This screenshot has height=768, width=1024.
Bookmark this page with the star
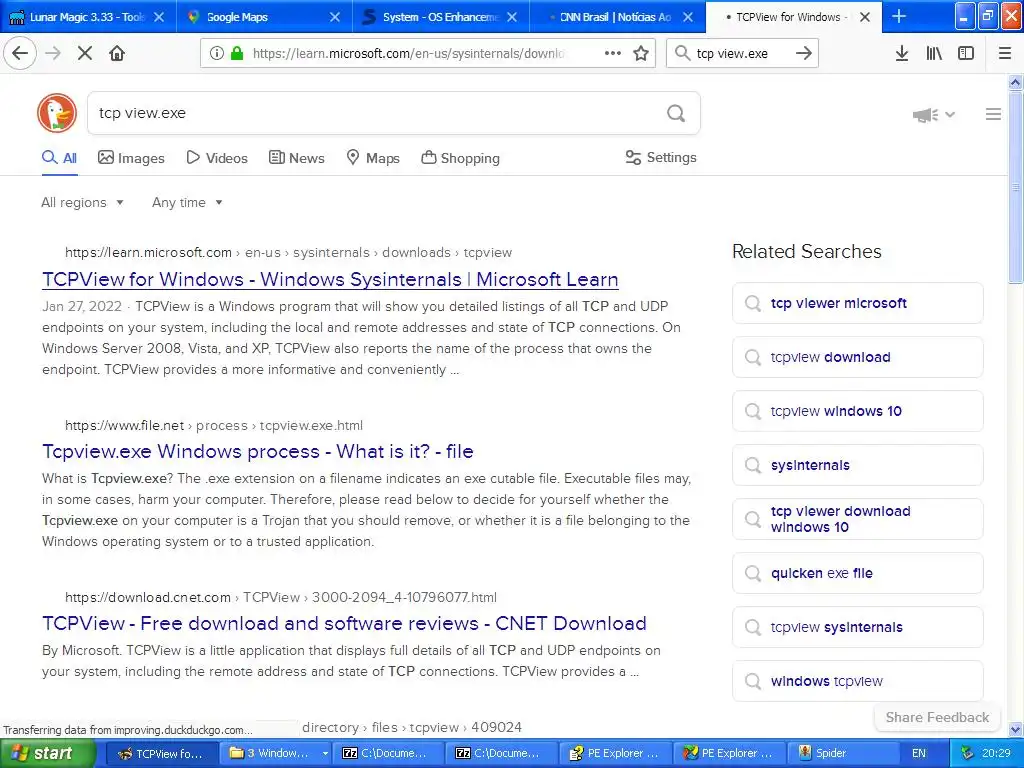641,54
